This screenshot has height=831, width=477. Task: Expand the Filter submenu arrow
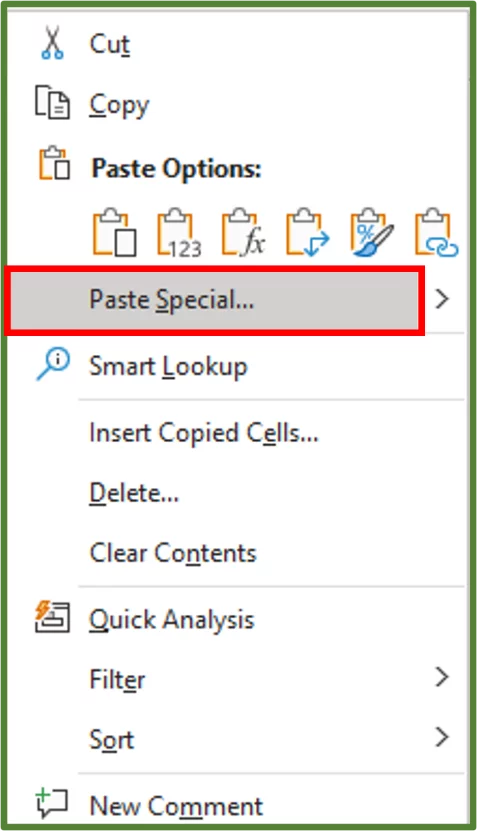(x=441, y=677)
